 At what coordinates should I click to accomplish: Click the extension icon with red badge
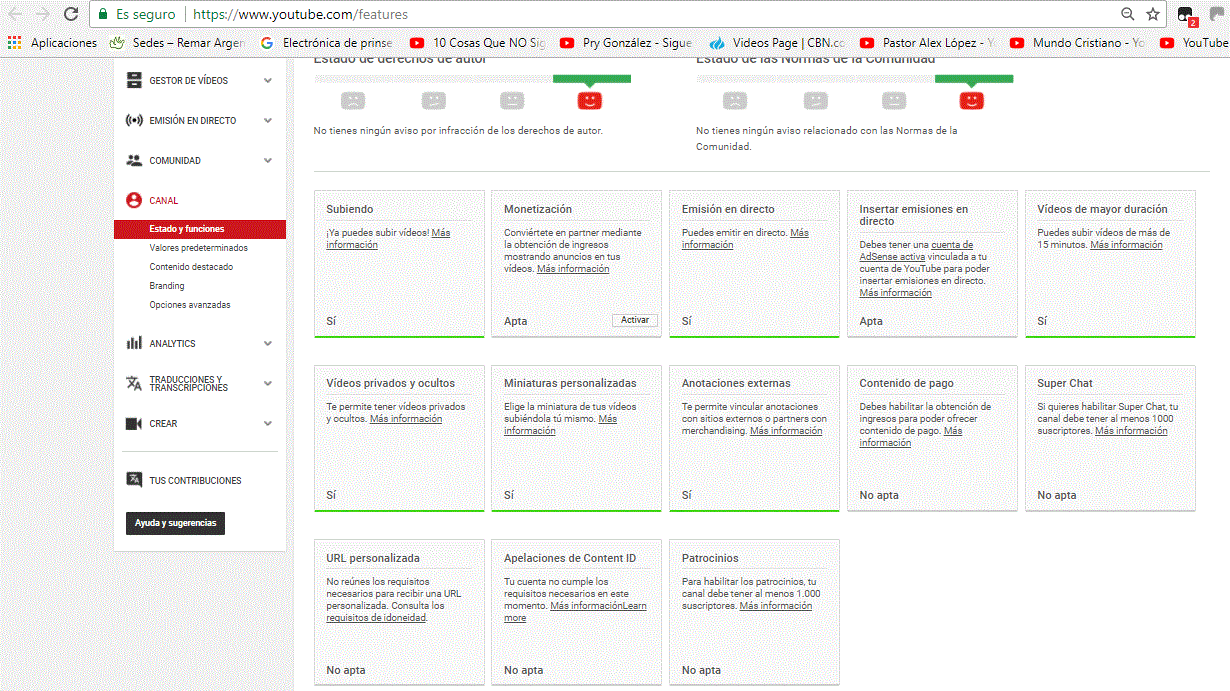[x=1186, y=15]
